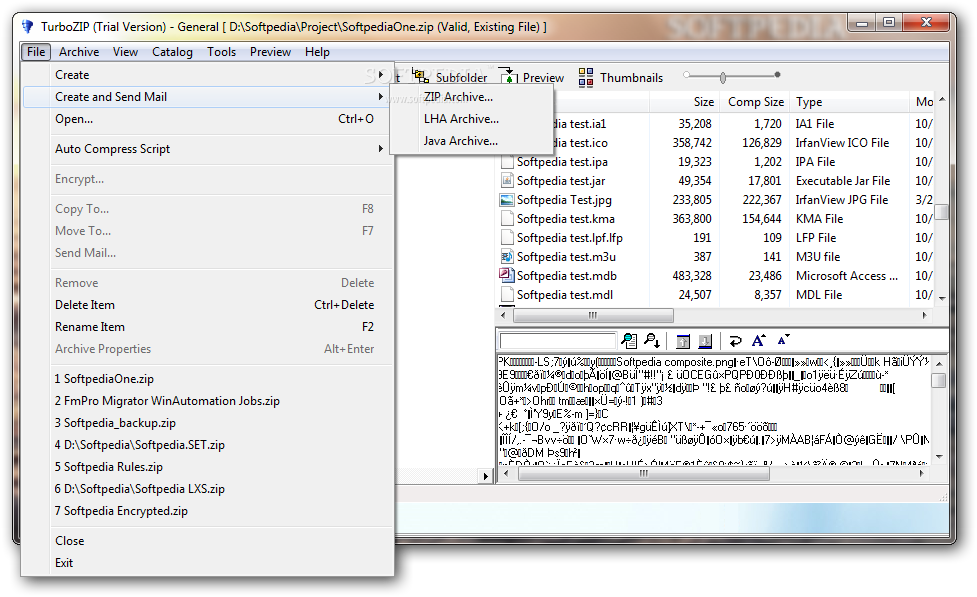This screenshot has height=597, width=977.
Task: Click the Size column header
Action: 685,102
